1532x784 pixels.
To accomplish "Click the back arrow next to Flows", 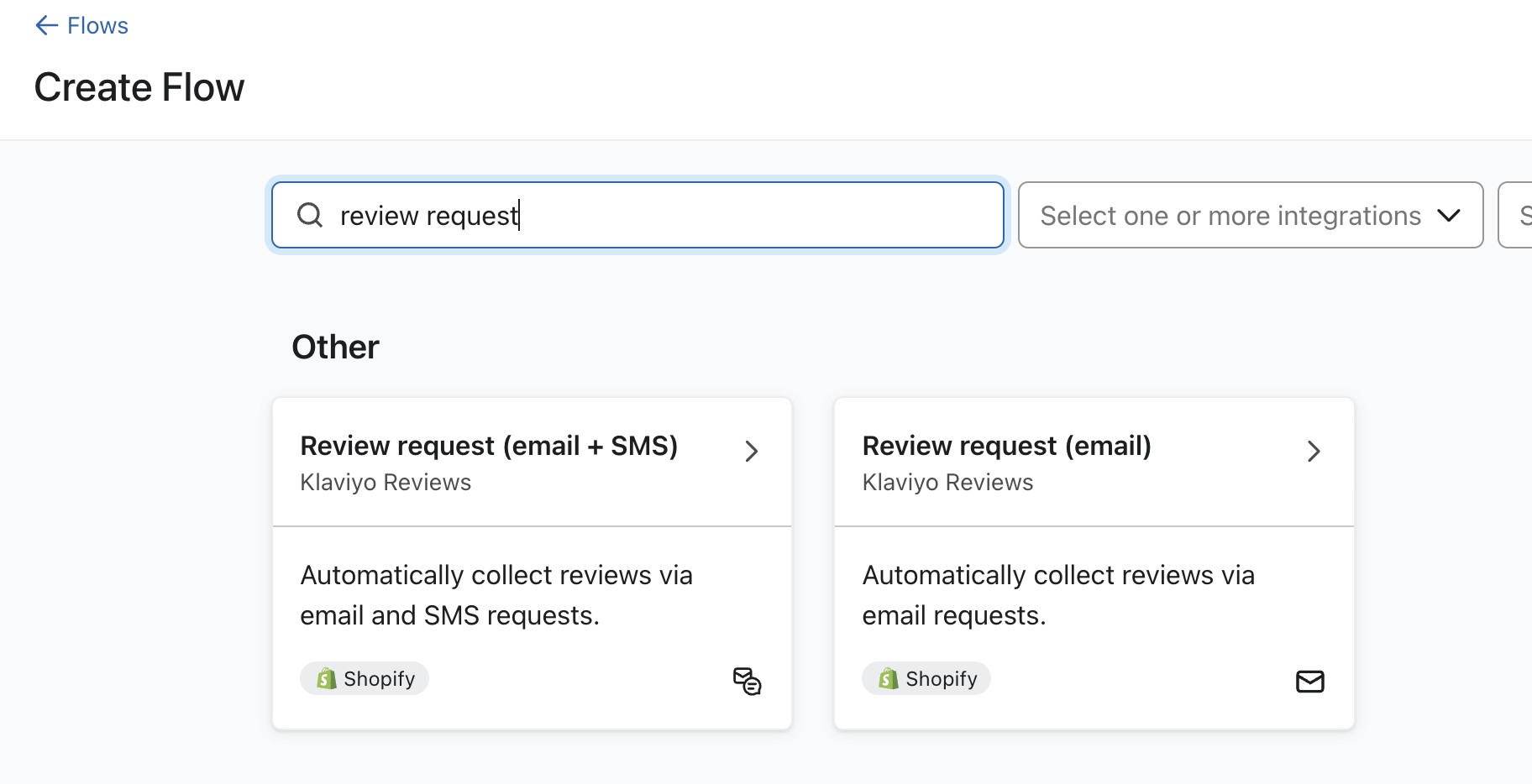I will tap(46, 26).
